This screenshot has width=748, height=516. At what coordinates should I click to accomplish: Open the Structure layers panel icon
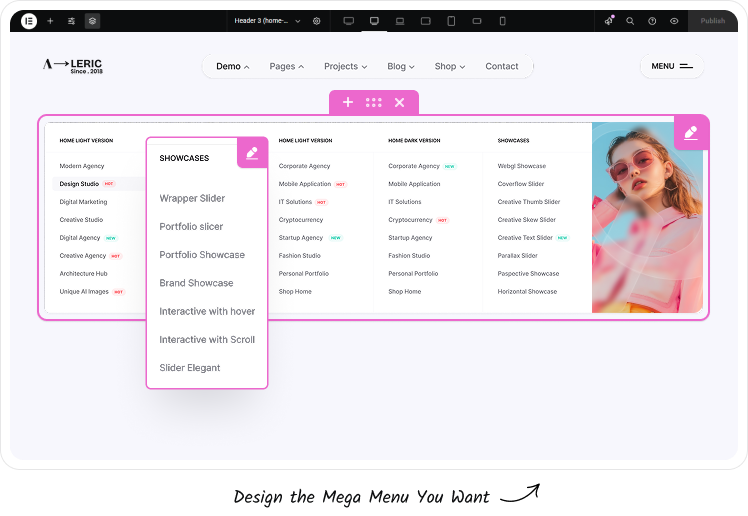[x=92, y=20]
